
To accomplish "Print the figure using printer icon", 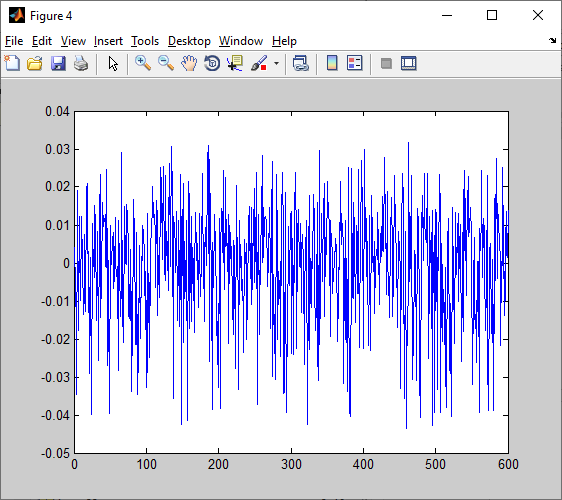I will (x=81, y=63).
